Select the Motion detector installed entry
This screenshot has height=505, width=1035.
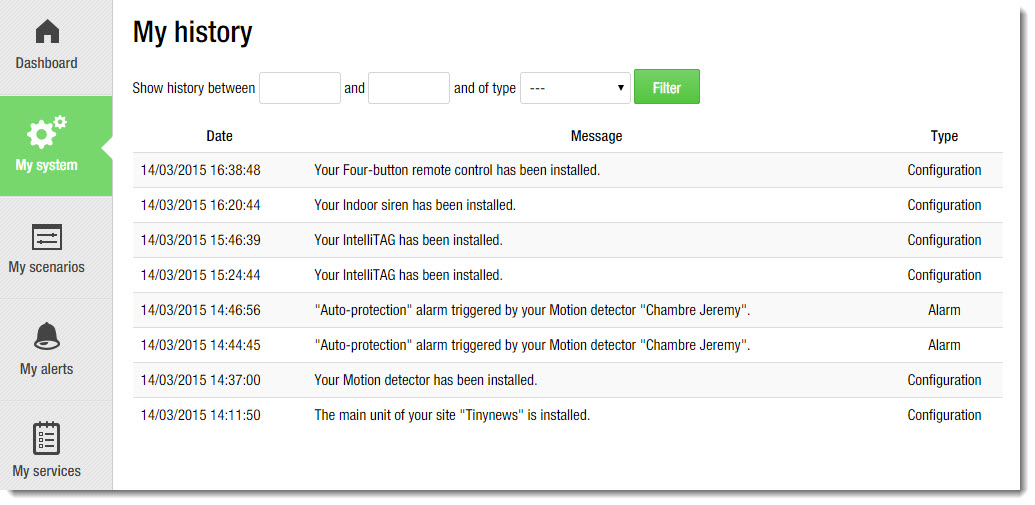[x=426, y=380]
